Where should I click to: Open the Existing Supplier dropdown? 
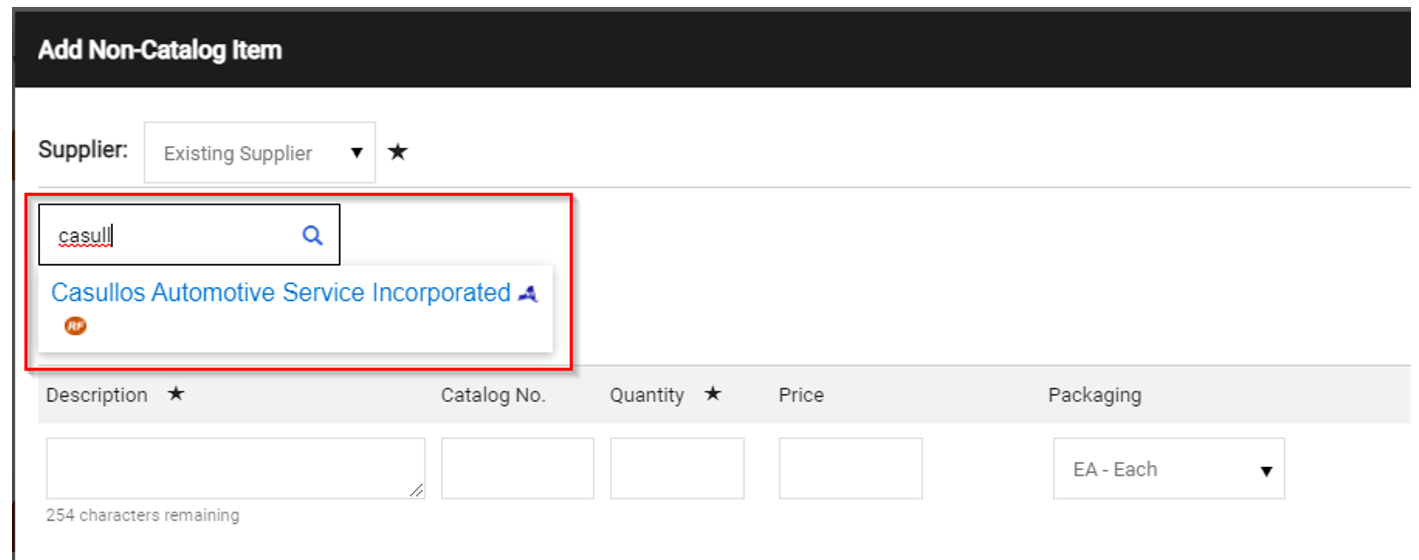pos(260,153)
